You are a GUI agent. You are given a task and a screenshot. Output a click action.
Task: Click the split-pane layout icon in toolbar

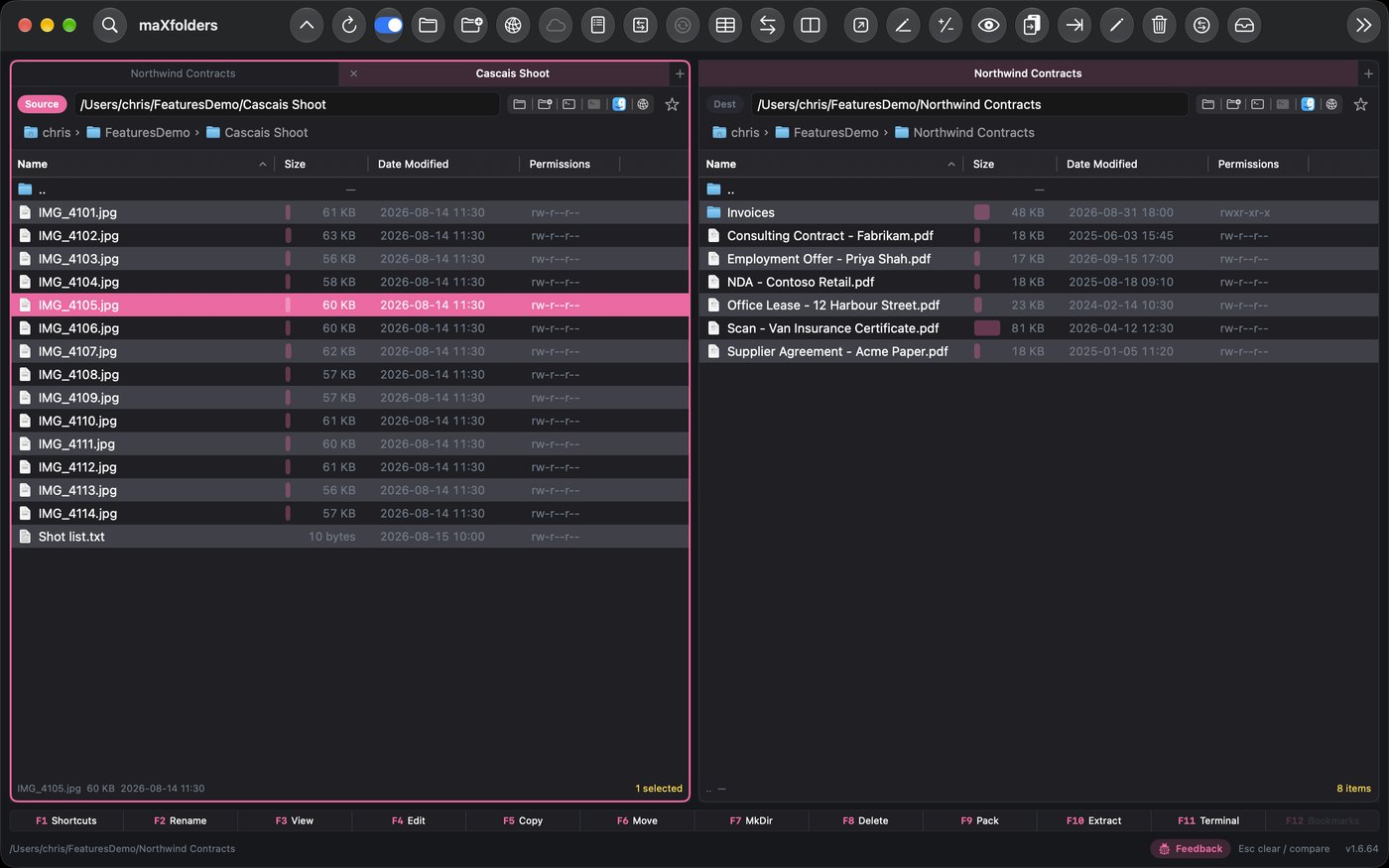[811, 26]
